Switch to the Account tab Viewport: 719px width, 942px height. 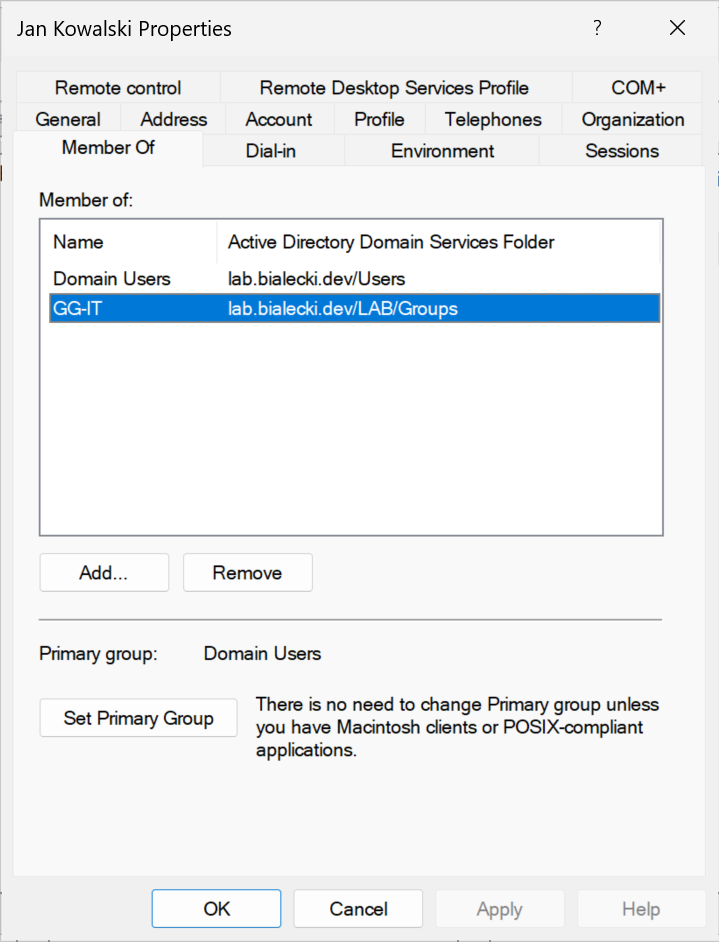(279, 119)
